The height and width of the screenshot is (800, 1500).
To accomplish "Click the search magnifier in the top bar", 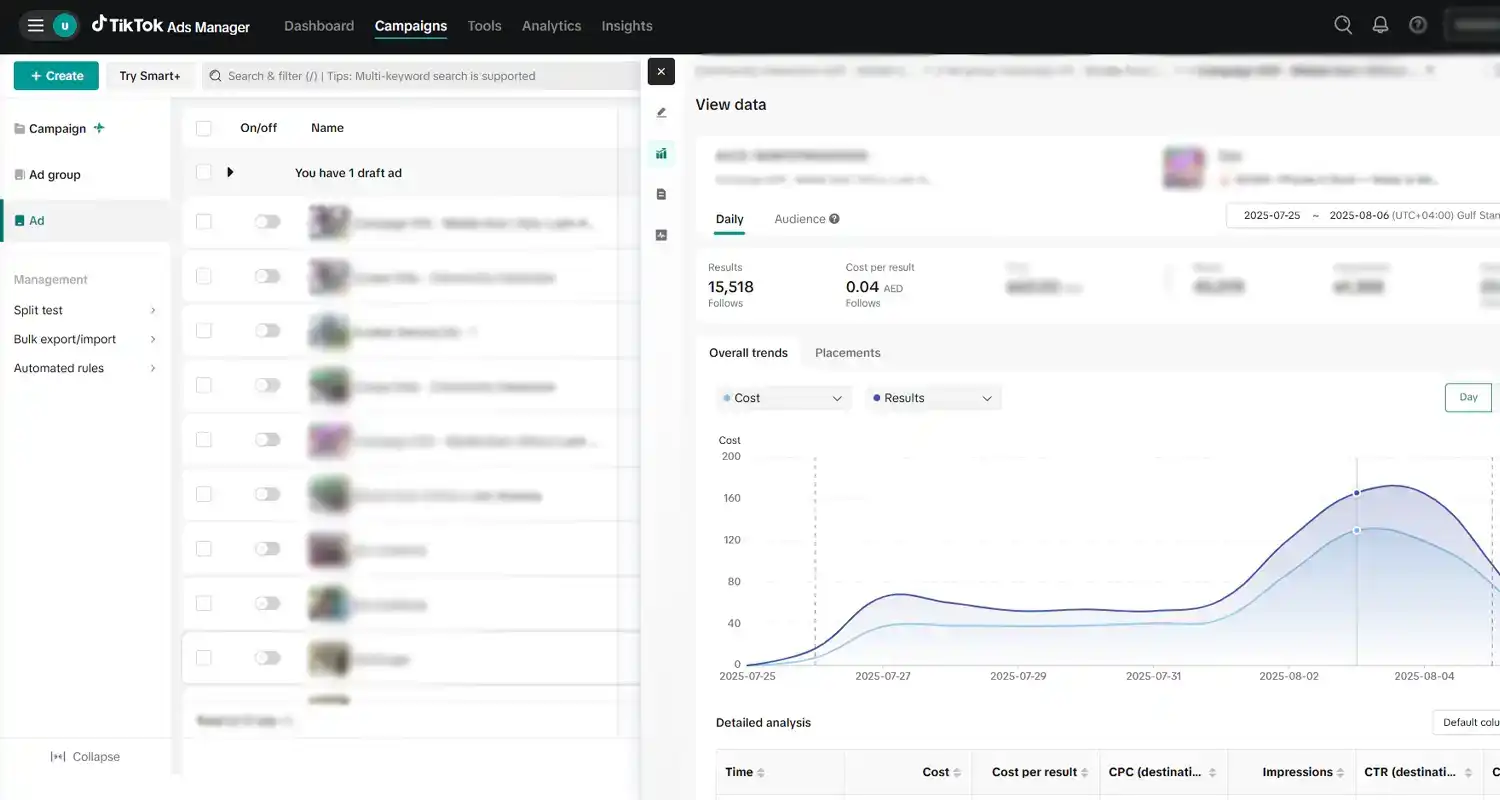I will pyautogui.click(x=1343, y=25).
